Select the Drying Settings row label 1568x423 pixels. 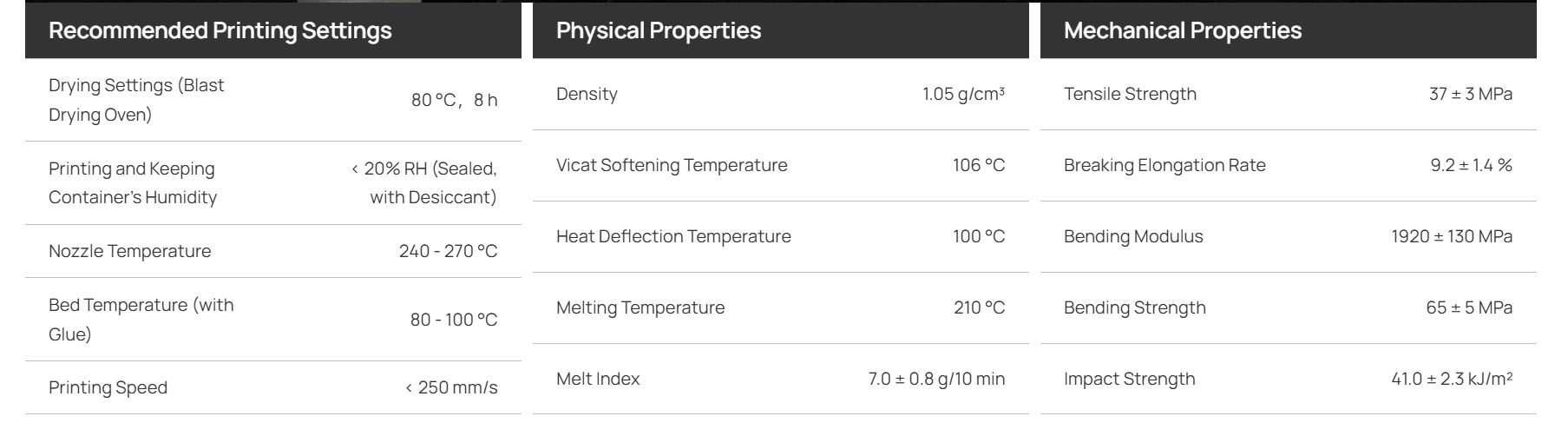pos(136,100)
